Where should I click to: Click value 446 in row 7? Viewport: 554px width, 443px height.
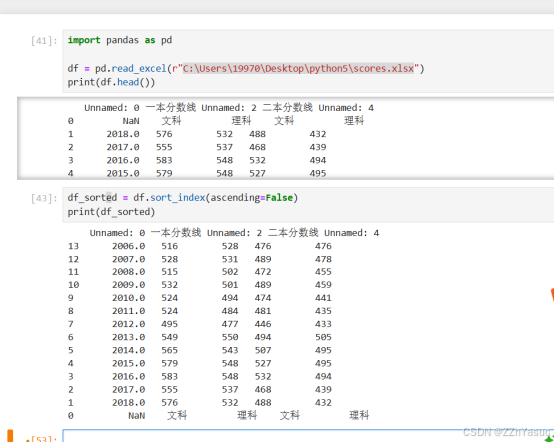(x=263, y=324)
